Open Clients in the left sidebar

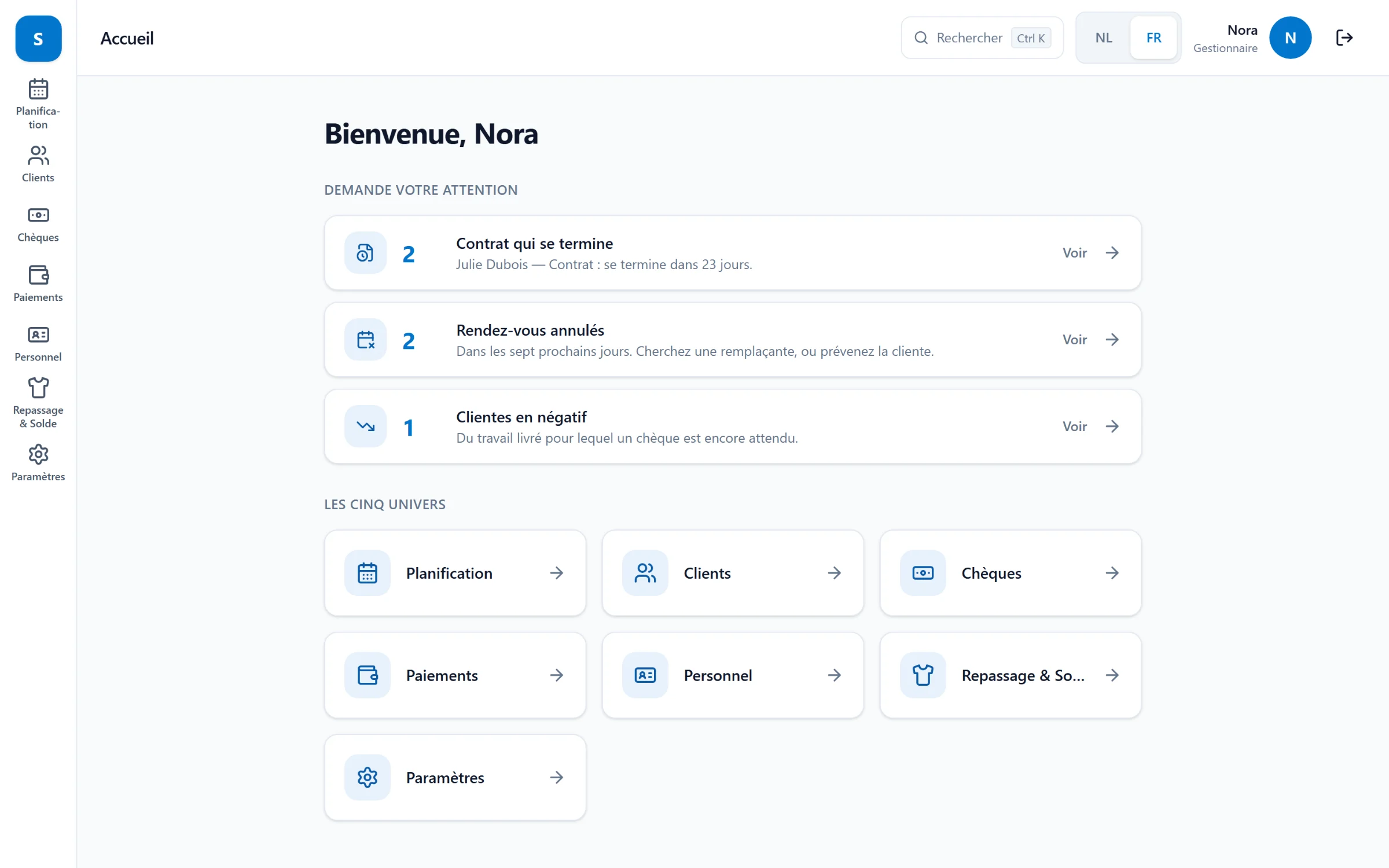38,164
